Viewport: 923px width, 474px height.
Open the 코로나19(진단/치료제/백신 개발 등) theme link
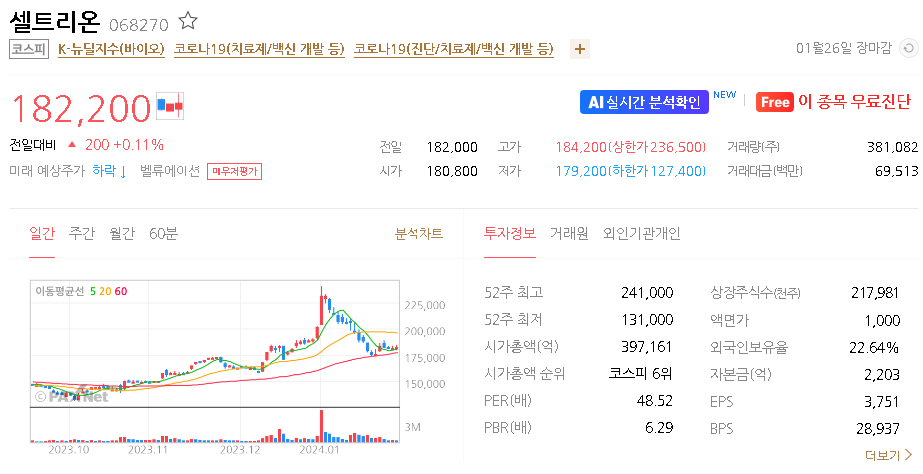coord(454,48)
